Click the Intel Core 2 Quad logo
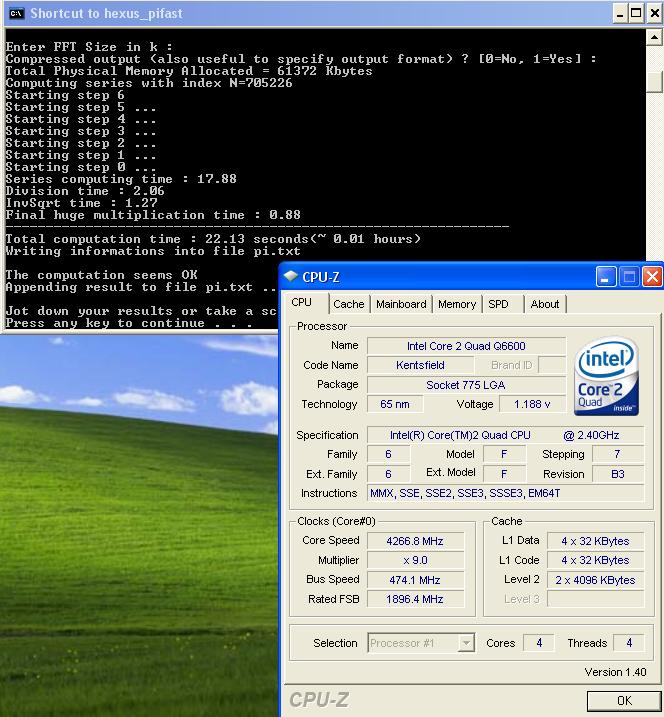Screen dimensions: 664x717 pyautogui.click(x=606, y=376)
